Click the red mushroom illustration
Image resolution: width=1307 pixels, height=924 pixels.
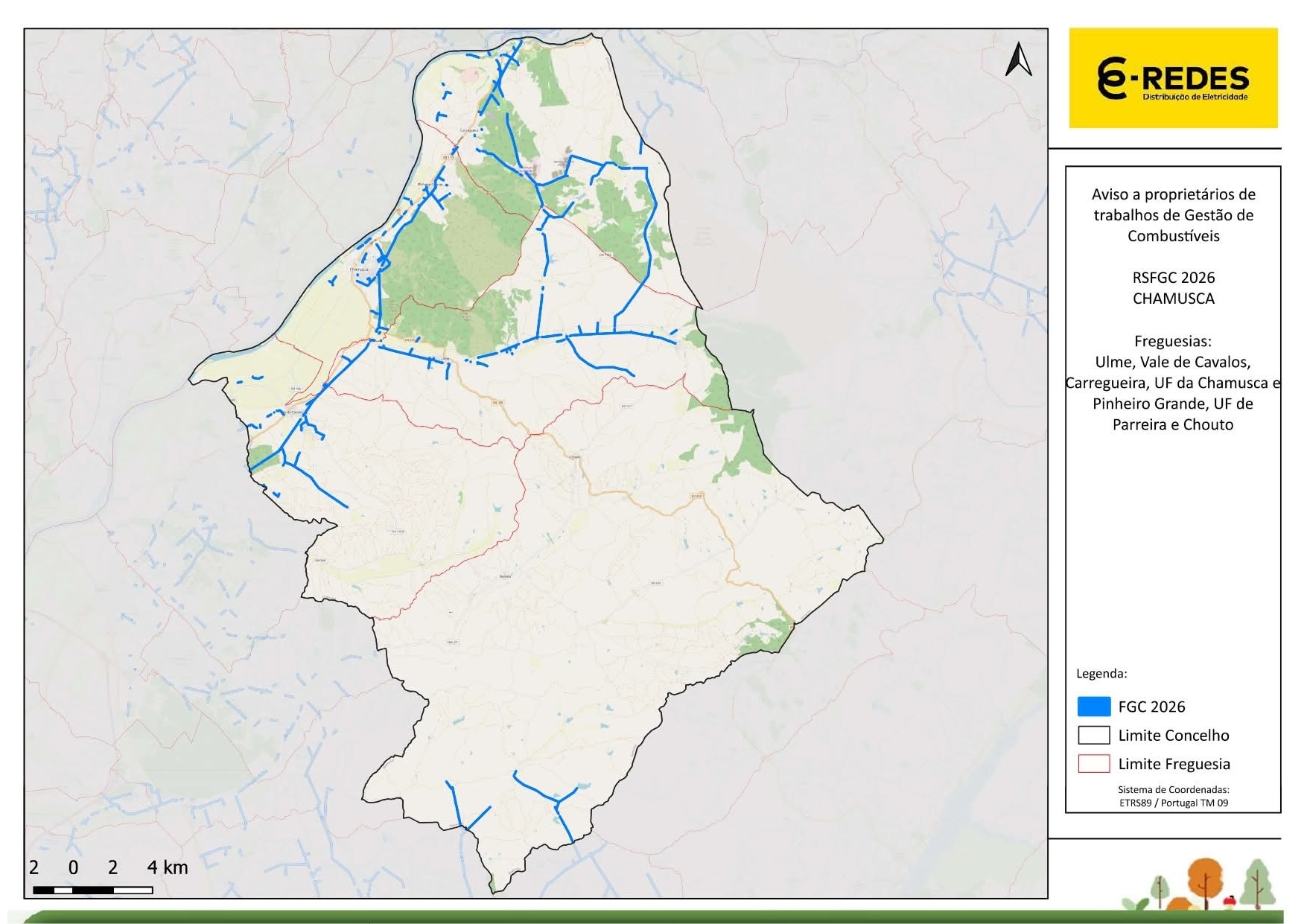(x=1230, y=900)
